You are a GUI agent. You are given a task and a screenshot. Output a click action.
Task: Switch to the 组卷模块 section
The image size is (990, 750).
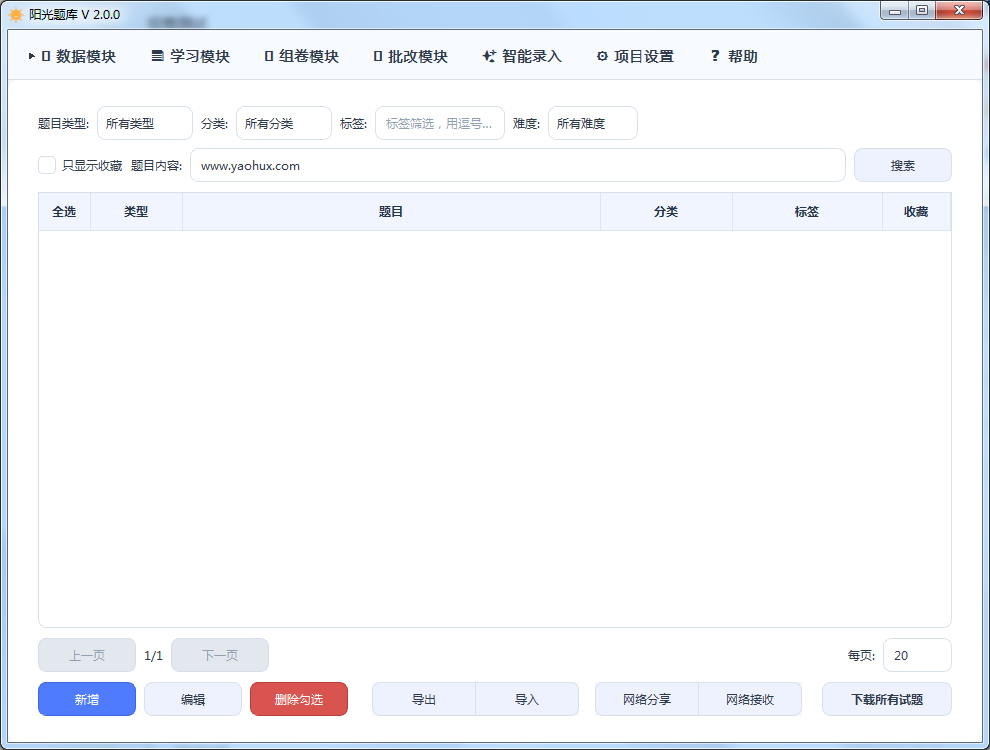tap(301, 56)
